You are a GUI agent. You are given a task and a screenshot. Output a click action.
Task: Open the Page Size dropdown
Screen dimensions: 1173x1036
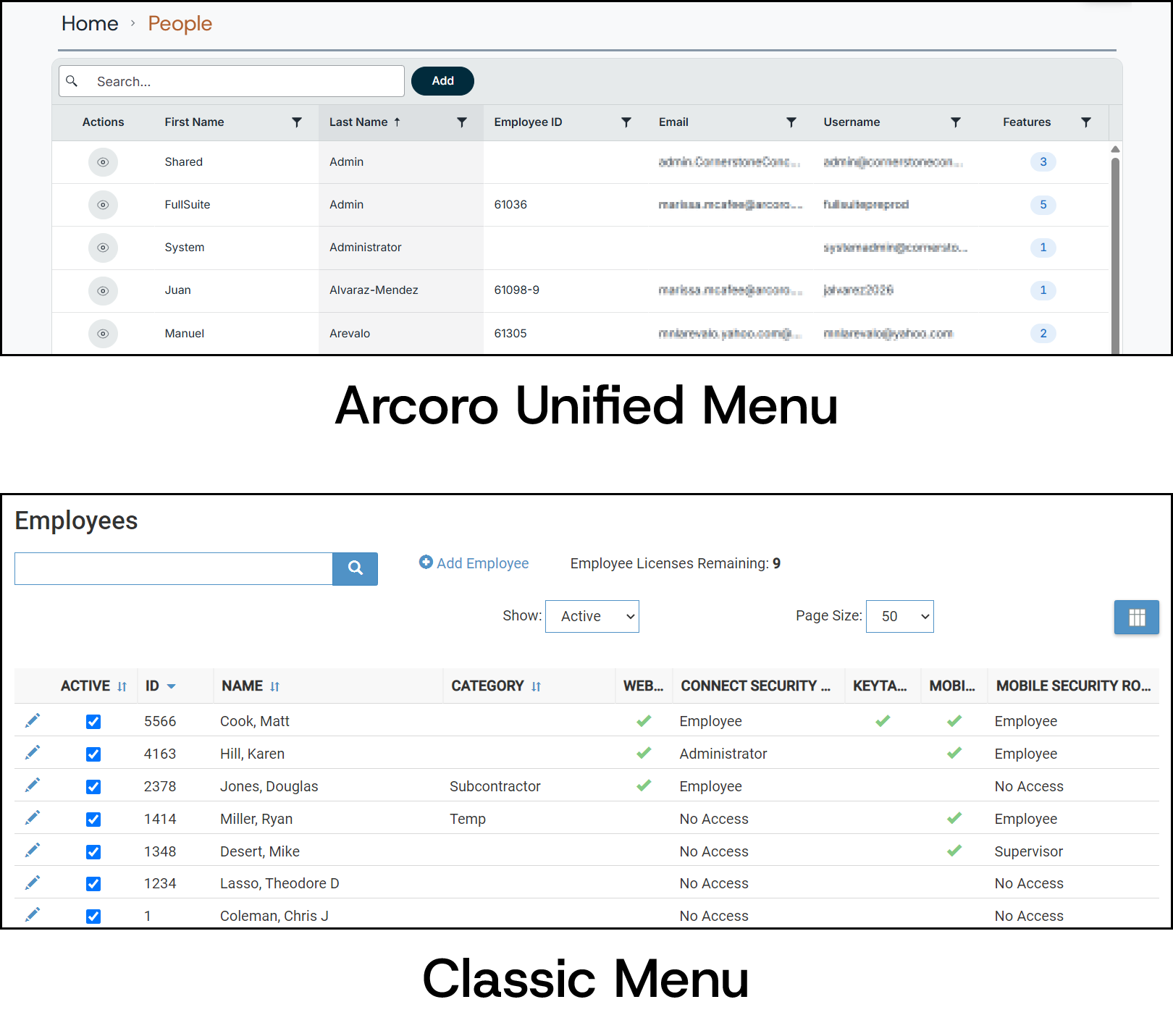899,616
